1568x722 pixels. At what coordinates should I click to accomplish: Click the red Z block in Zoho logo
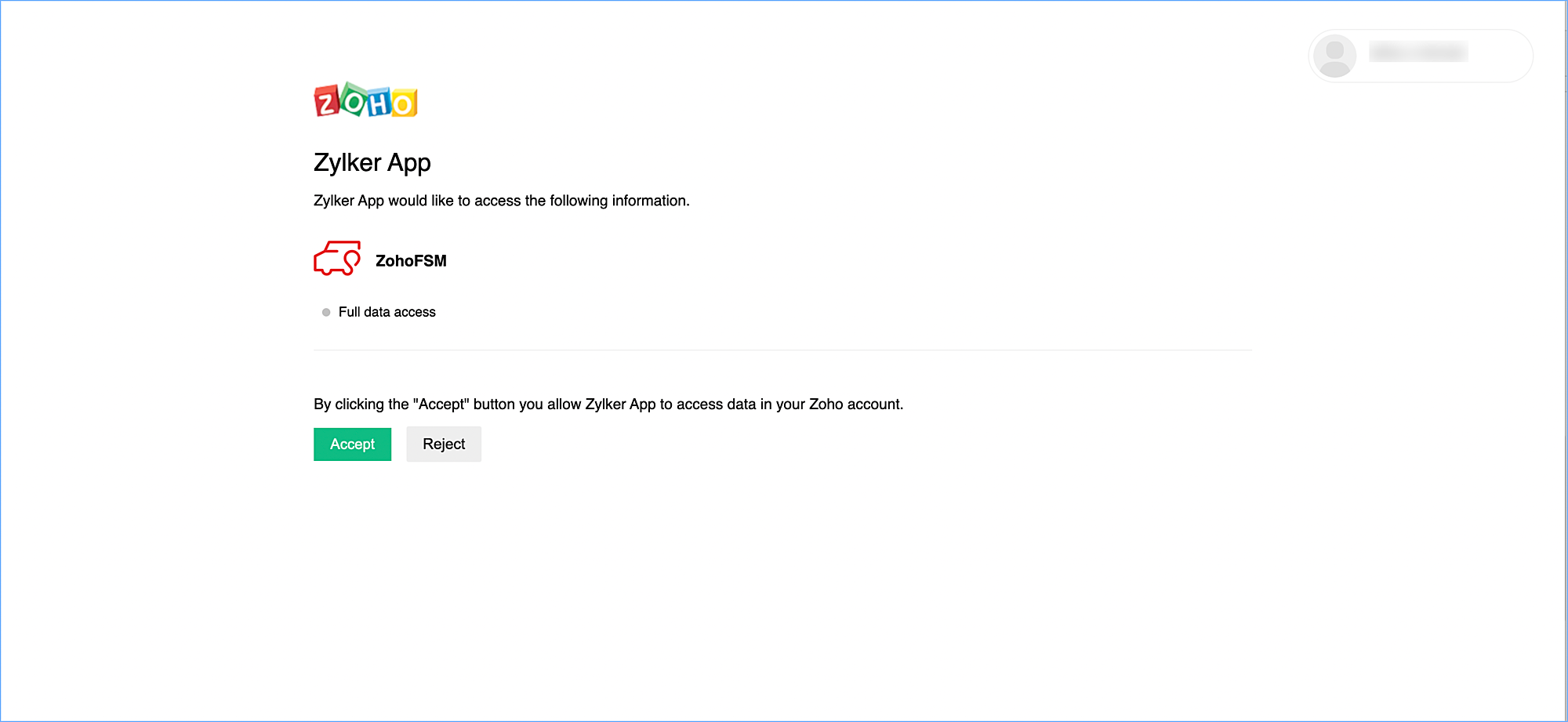327,102
